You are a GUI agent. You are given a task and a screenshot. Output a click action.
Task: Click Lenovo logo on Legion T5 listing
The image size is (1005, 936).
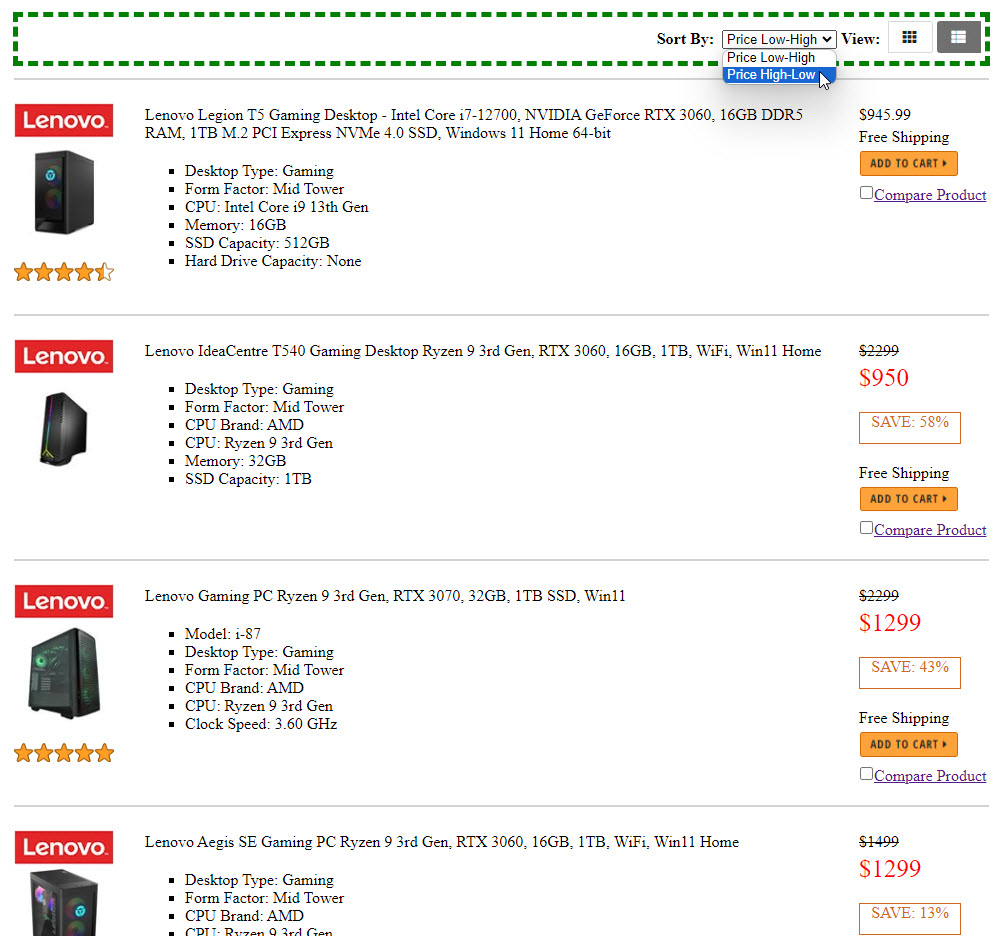coord(64,121)
